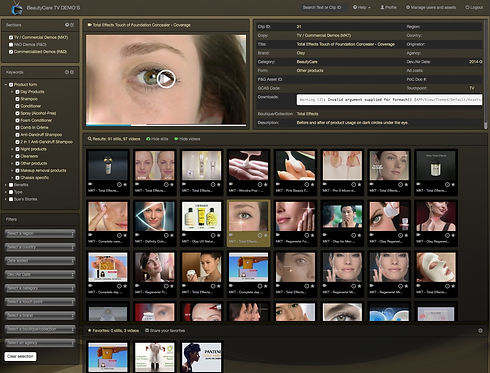This screenshot has width=490, height=373.
Task: Click the video camera icon under the Definity woman thumbnail
Action: pos(137,235)
